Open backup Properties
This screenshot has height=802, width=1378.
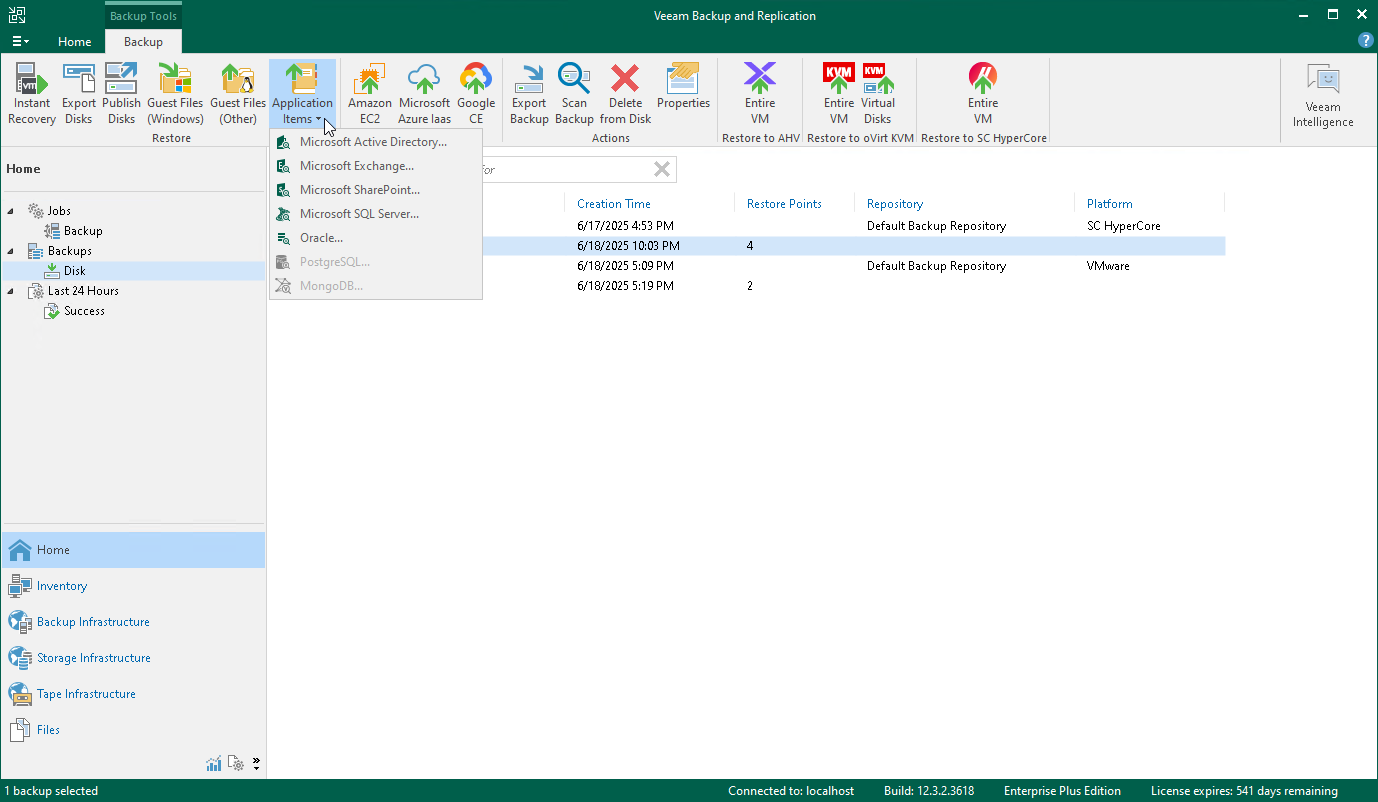click(684, 86)
